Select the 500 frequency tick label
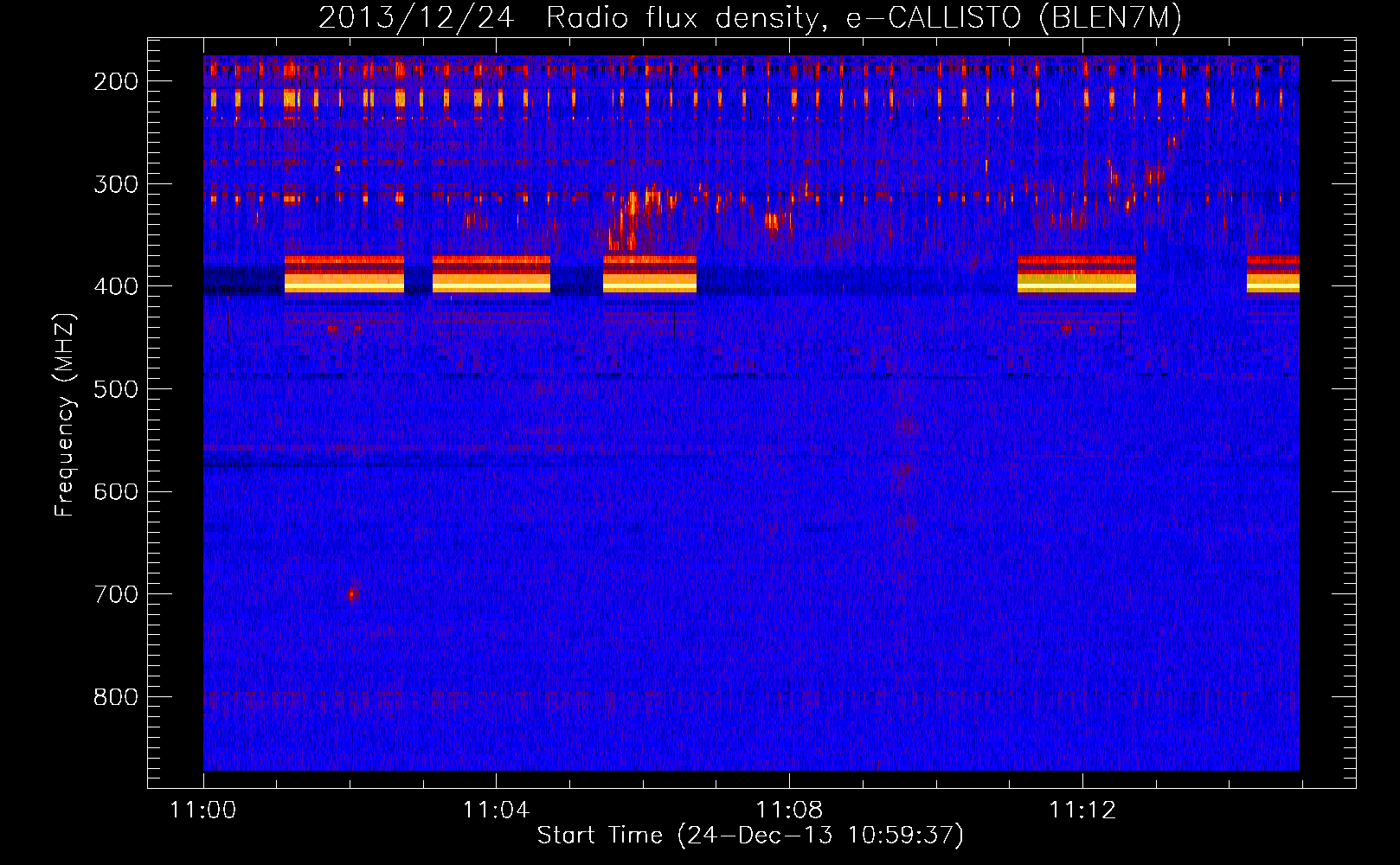The height and width of the screenshot is (865, 1400). (116, 389)
